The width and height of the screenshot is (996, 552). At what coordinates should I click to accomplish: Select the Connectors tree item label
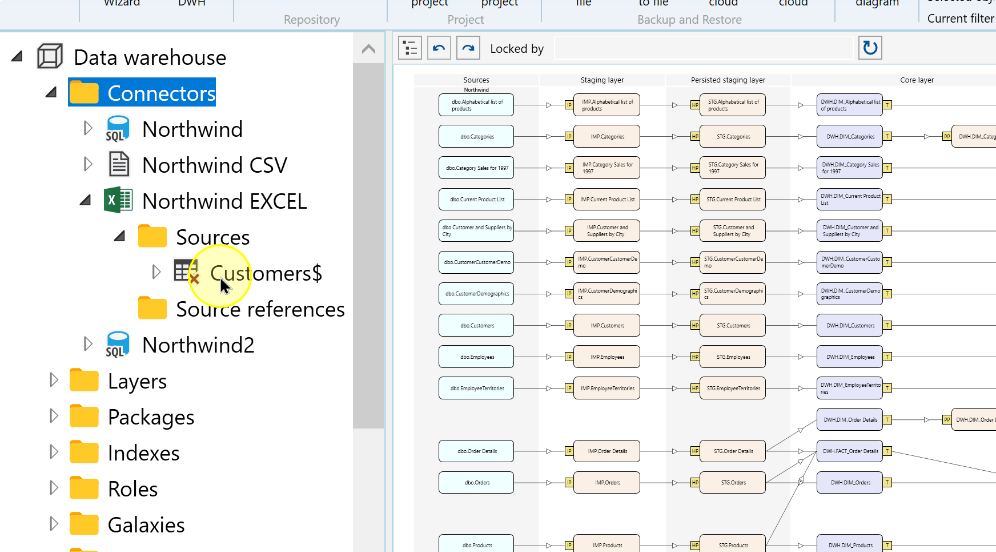click(x=161, y=93)
